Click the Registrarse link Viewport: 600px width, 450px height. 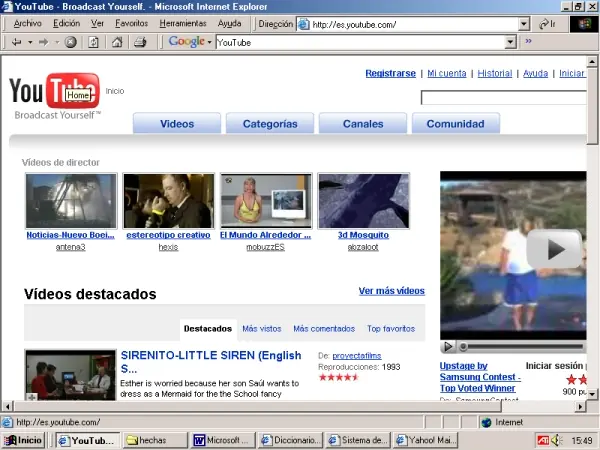pos(391,73)
